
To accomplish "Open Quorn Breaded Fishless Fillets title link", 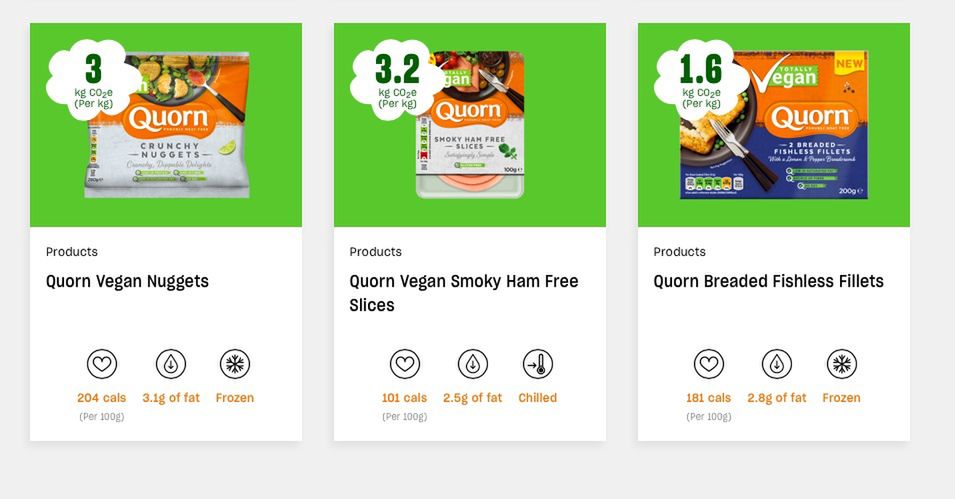I will coord(768,281).
